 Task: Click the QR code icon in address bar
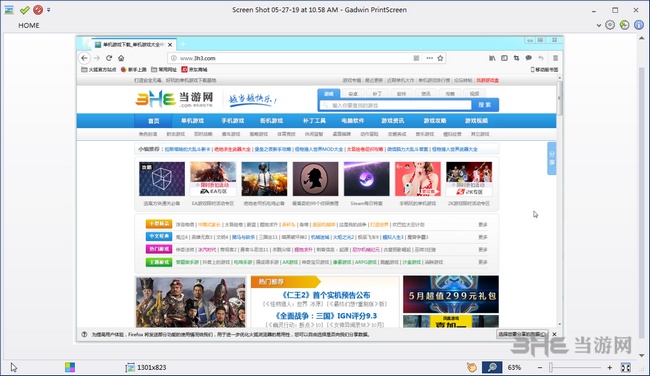coord(417,58)
